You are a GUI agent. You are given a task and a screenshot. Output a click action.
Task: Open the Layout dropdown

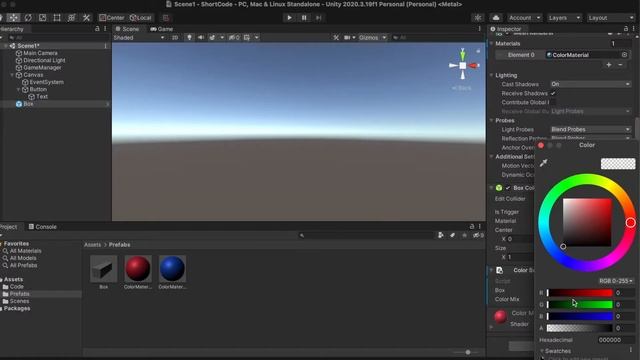point(610,18)
